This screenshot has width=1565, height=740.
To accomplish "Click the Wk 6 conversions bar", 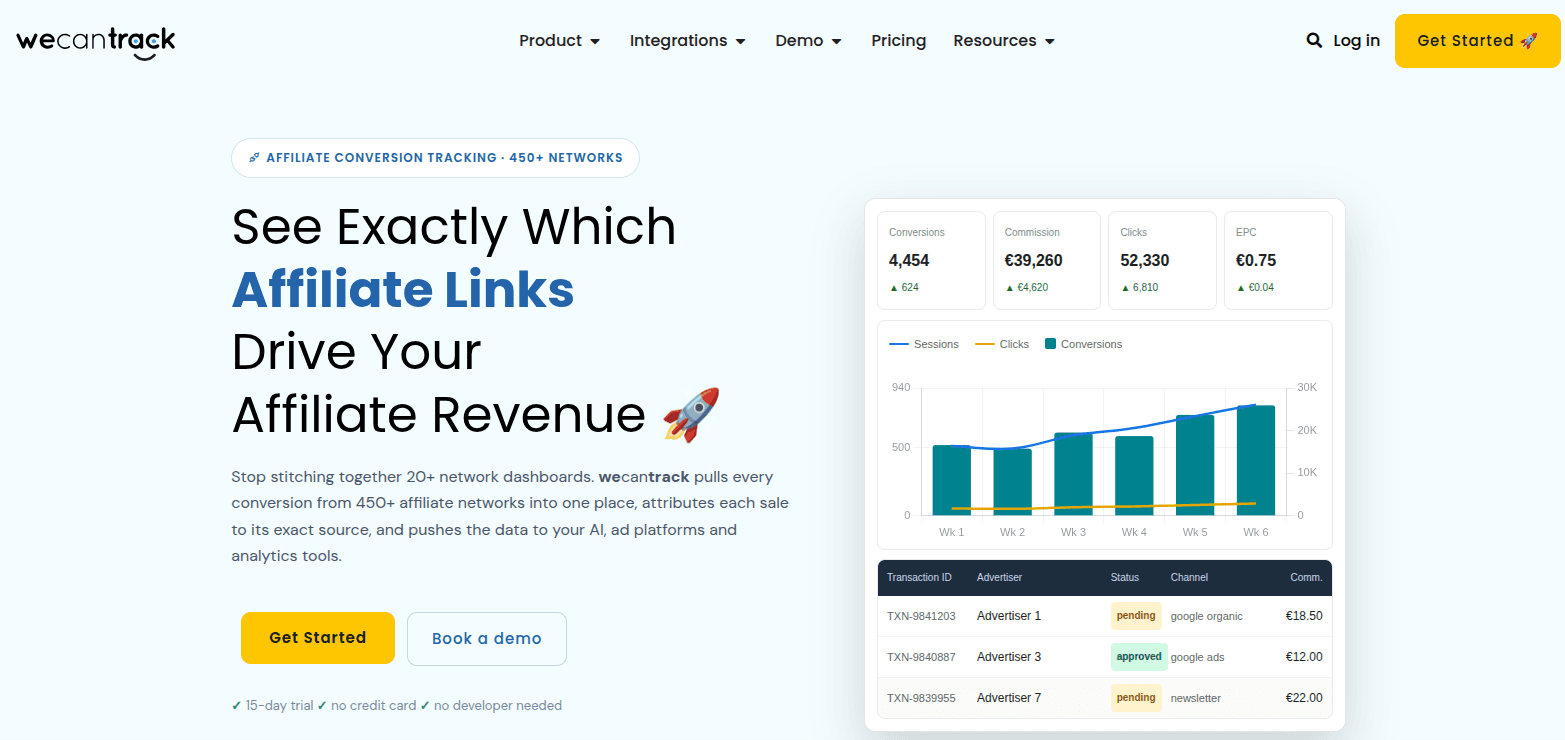I will (1256, 460).
